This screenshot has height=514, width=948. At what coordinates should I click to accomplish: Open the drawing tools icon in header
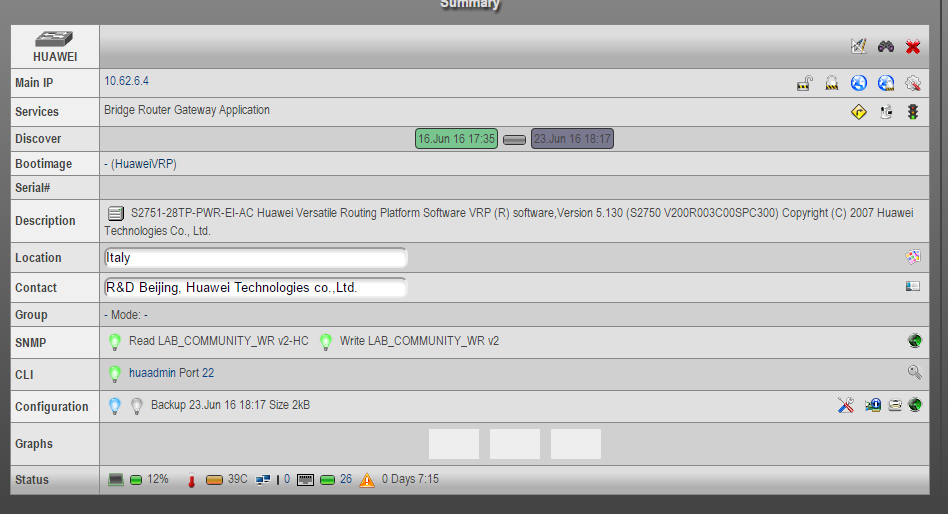coord(859,46)
